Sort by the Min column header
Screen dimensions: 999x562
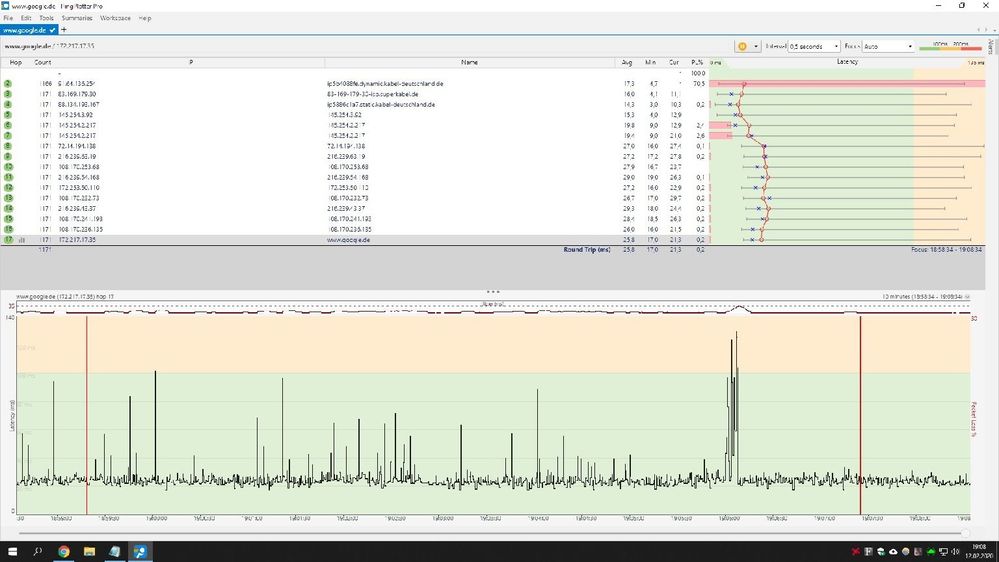(650, 62)
